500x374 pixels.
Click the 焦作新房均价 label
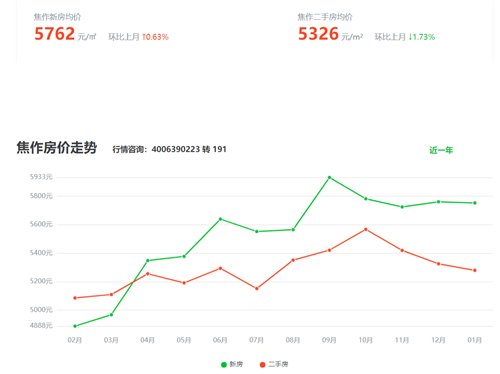57,17
